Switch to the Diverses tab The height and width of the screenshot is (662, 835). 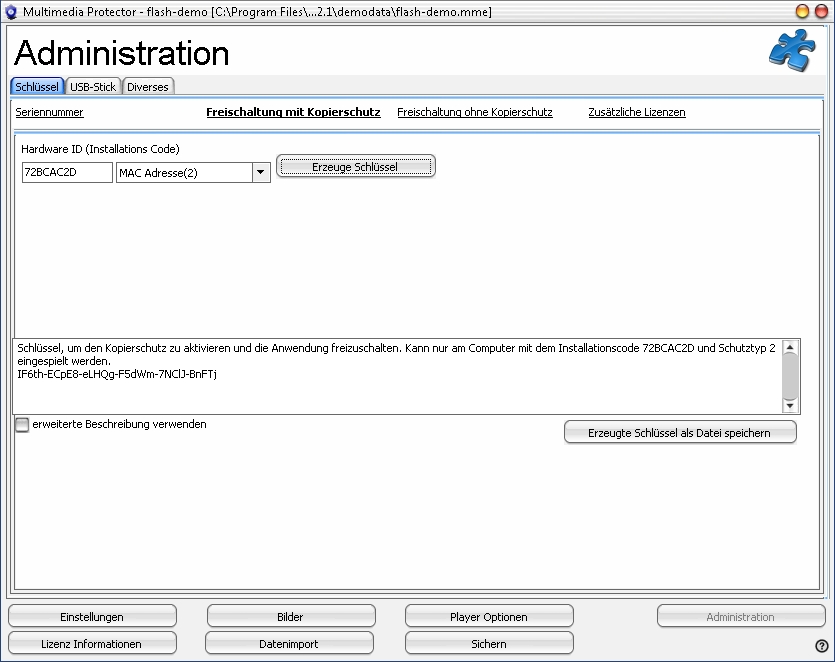click(148, 87)
